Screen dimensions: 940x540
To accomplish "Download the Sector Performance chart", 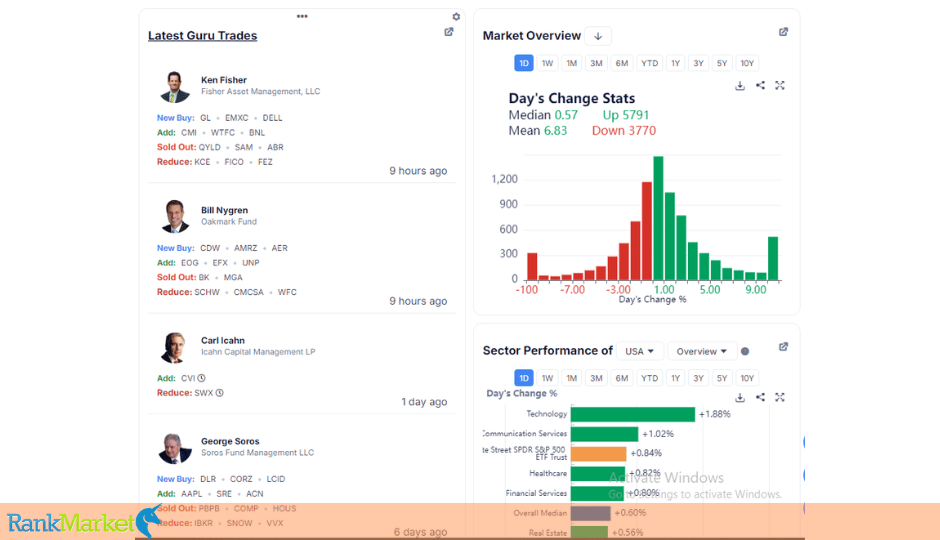I will click(x=740, y=397).
